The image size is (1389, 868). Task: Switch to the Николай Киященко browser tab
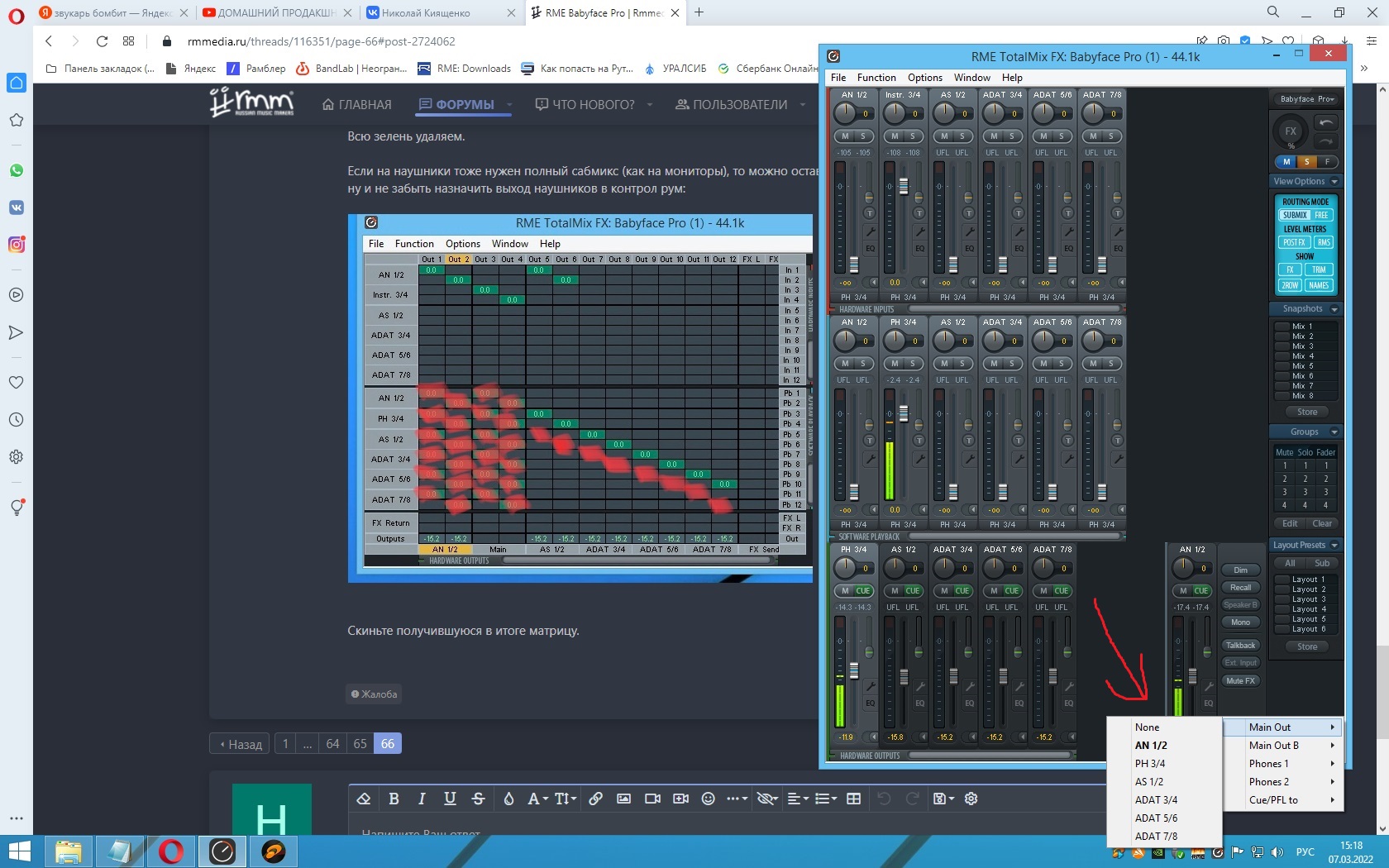click(440, 12)
